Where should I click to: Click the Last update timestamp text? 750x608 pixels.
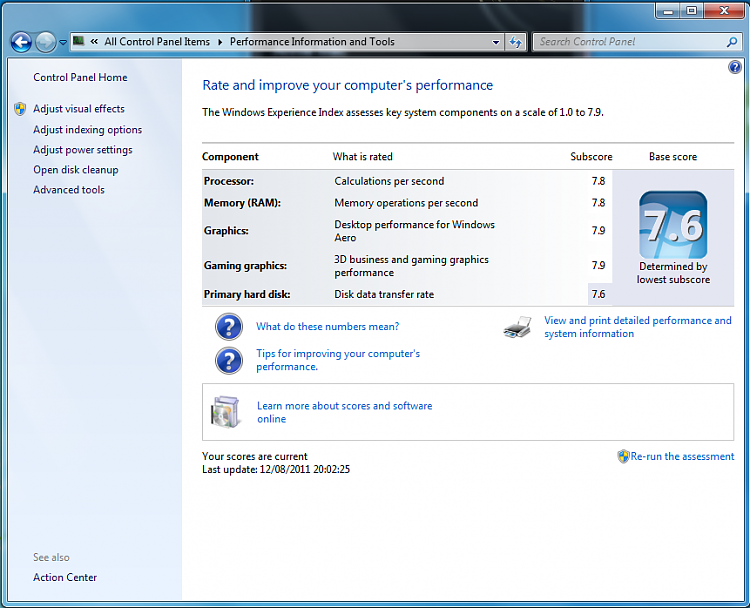pos(276,469)
